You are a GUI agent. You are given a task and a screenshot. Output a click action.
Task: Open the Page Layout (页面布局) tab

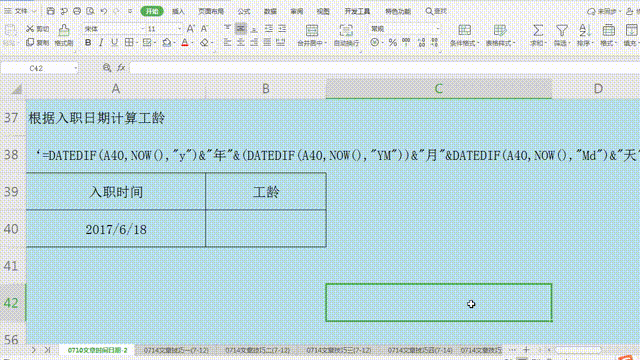tap(211, 11)
